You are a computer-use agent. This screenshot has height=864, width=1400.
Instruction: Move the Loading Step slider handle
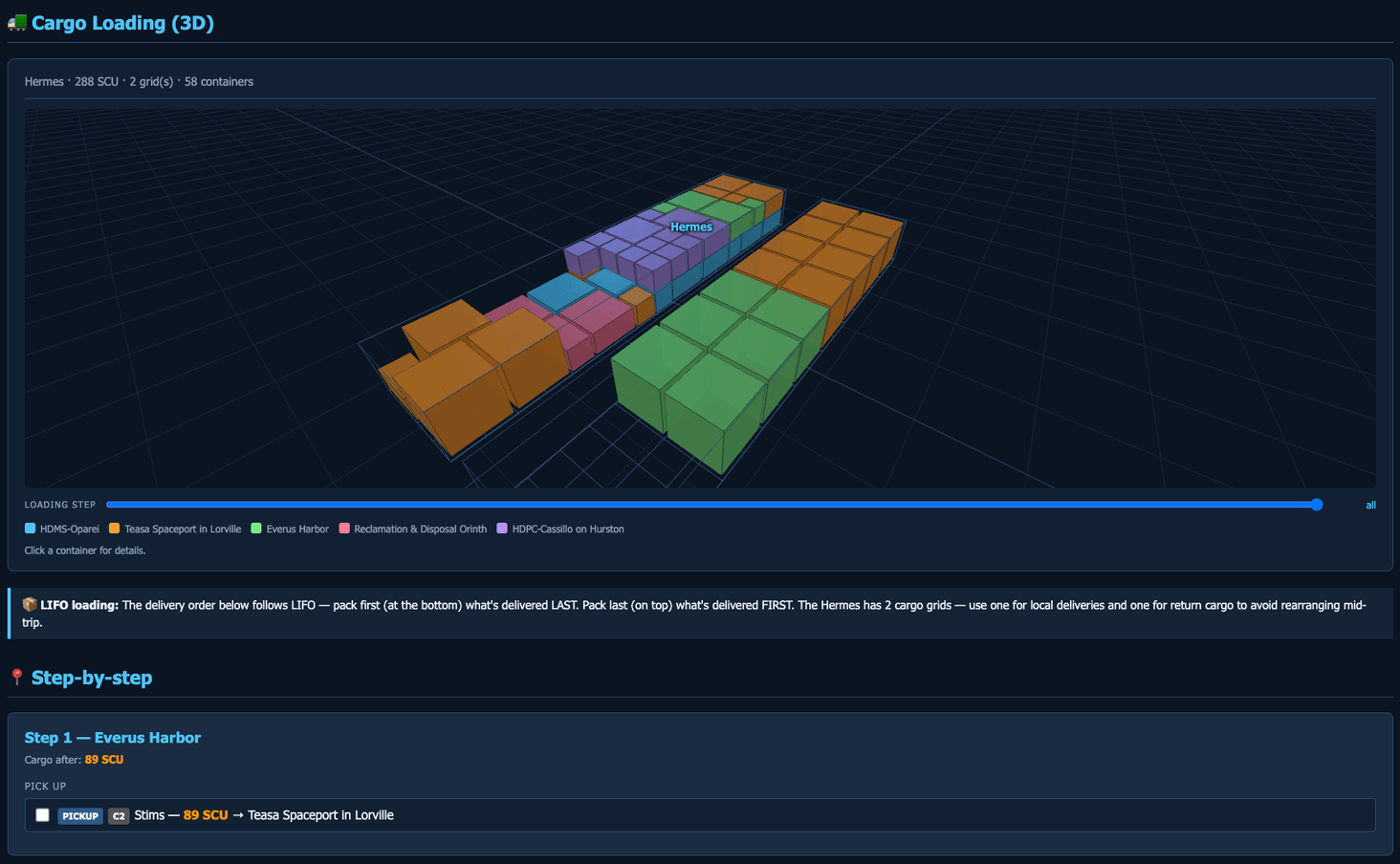(1317, 505)
